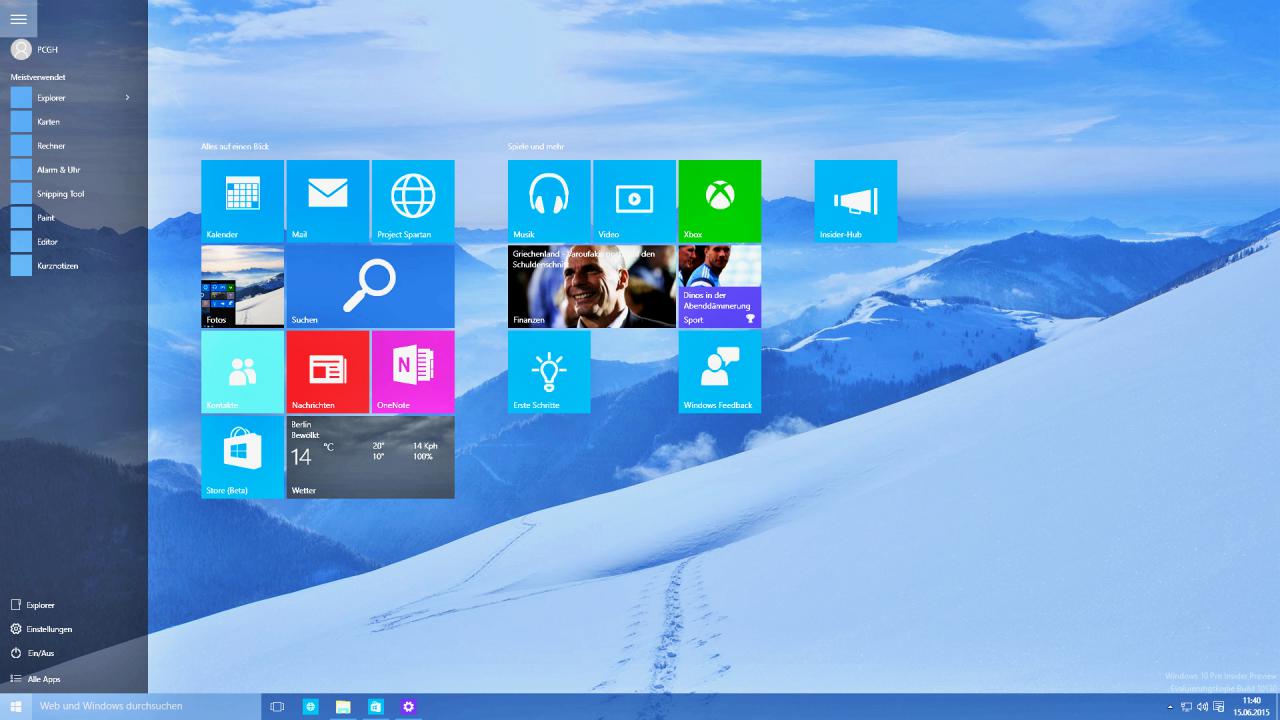Show Alle Apps list
1280x720 pixels.
(36, 679)
